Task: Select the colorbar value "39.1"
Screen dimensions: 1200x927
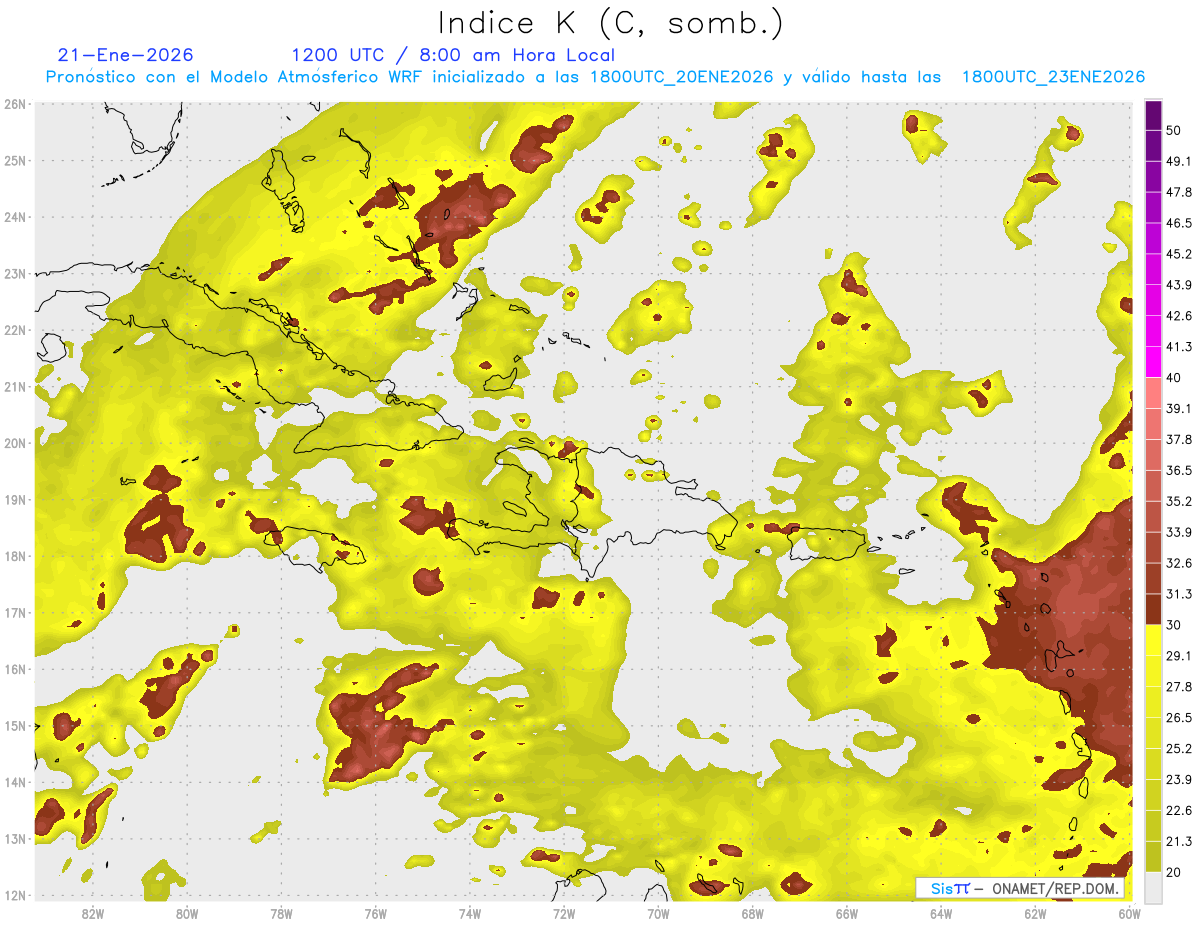Action: (1179, 408)
